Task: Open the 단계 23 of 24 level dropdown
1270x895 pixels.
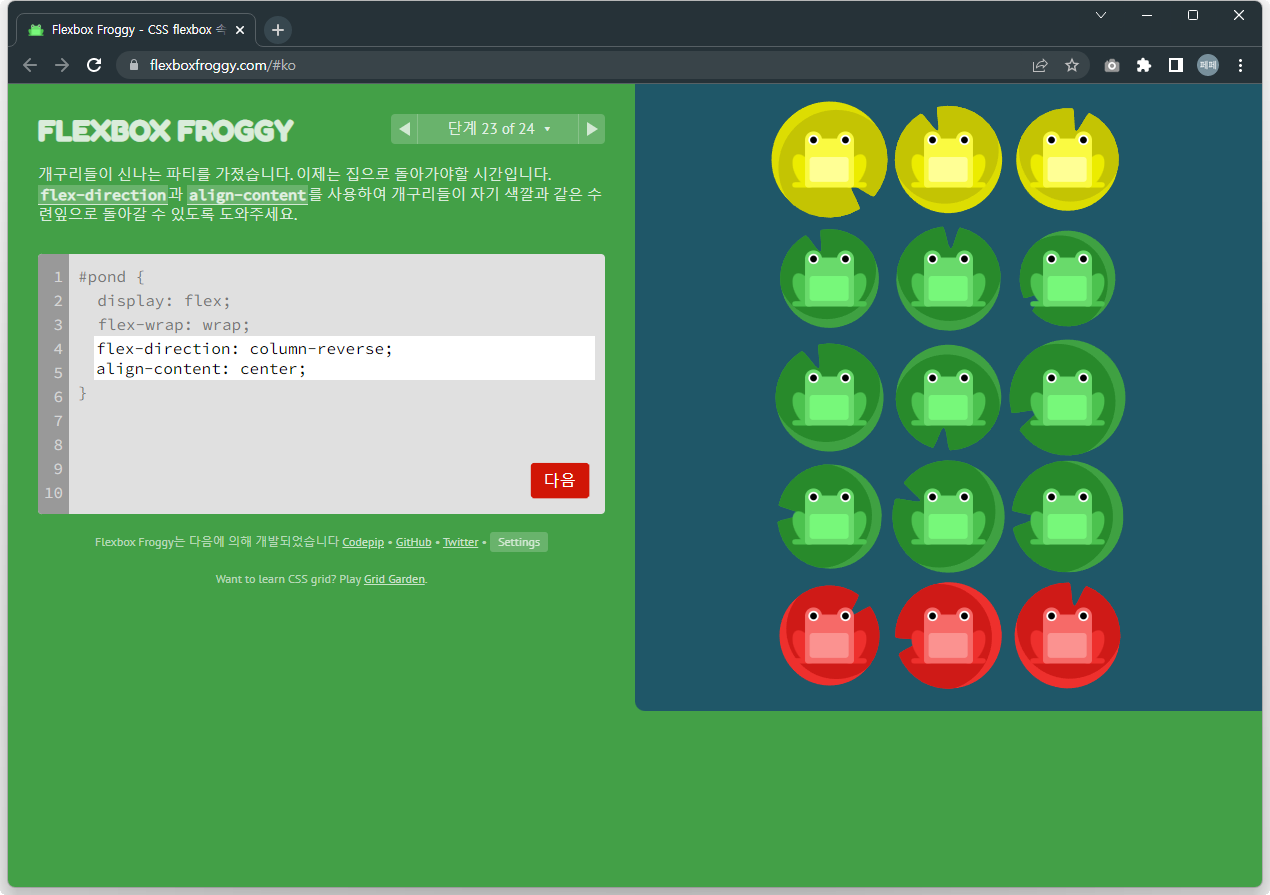Action: click(x=498, y=129)
